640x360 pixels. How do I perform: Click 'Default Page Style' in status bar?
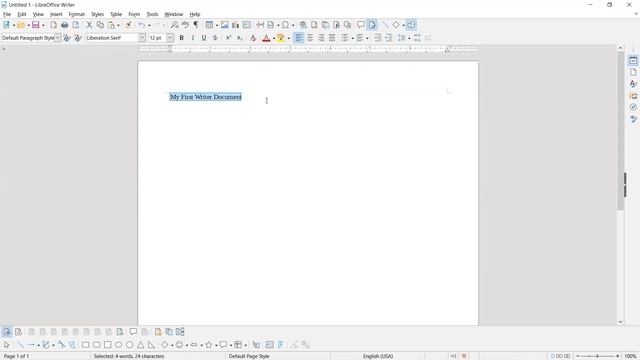[x=249, y=356]
